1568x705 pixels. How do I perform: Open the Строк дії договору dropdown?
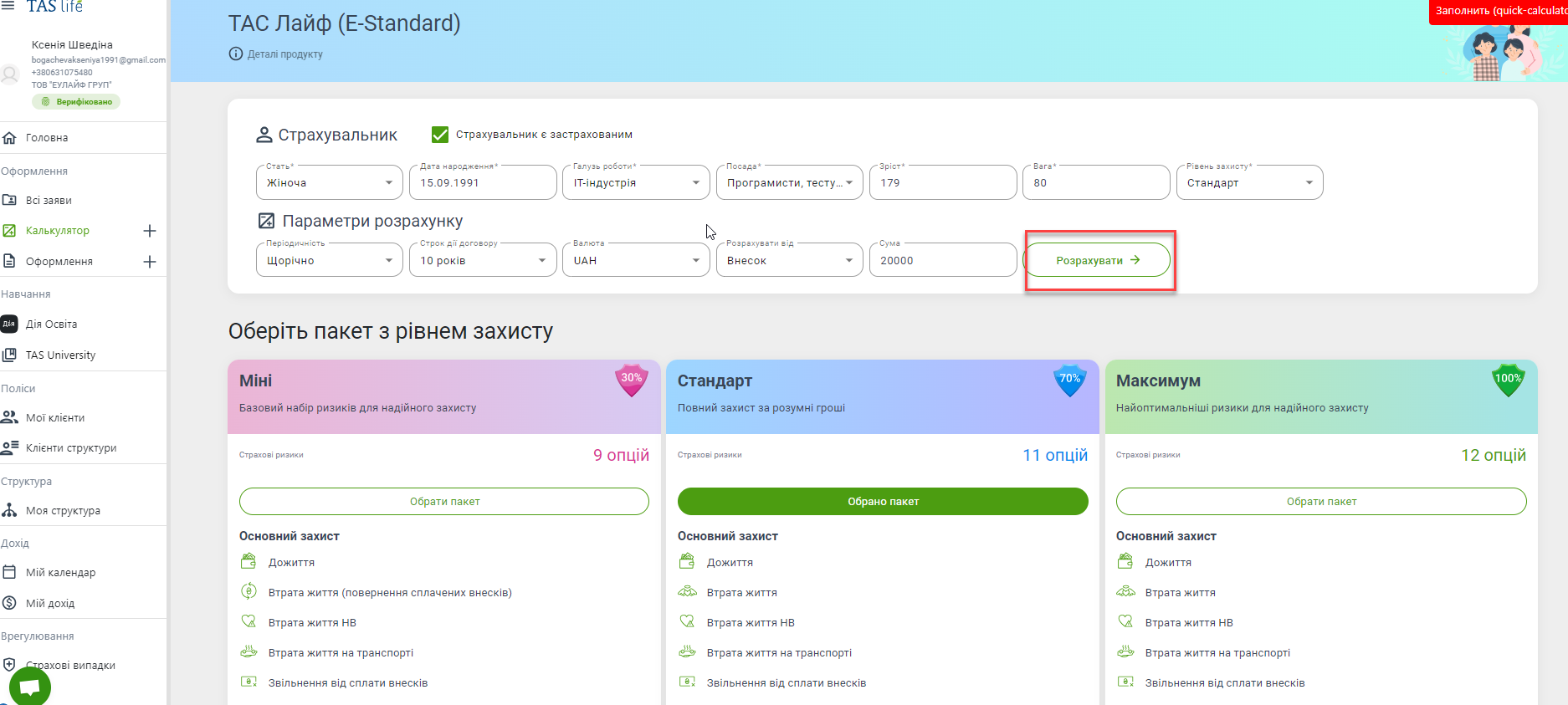click(x=482, y=261)
